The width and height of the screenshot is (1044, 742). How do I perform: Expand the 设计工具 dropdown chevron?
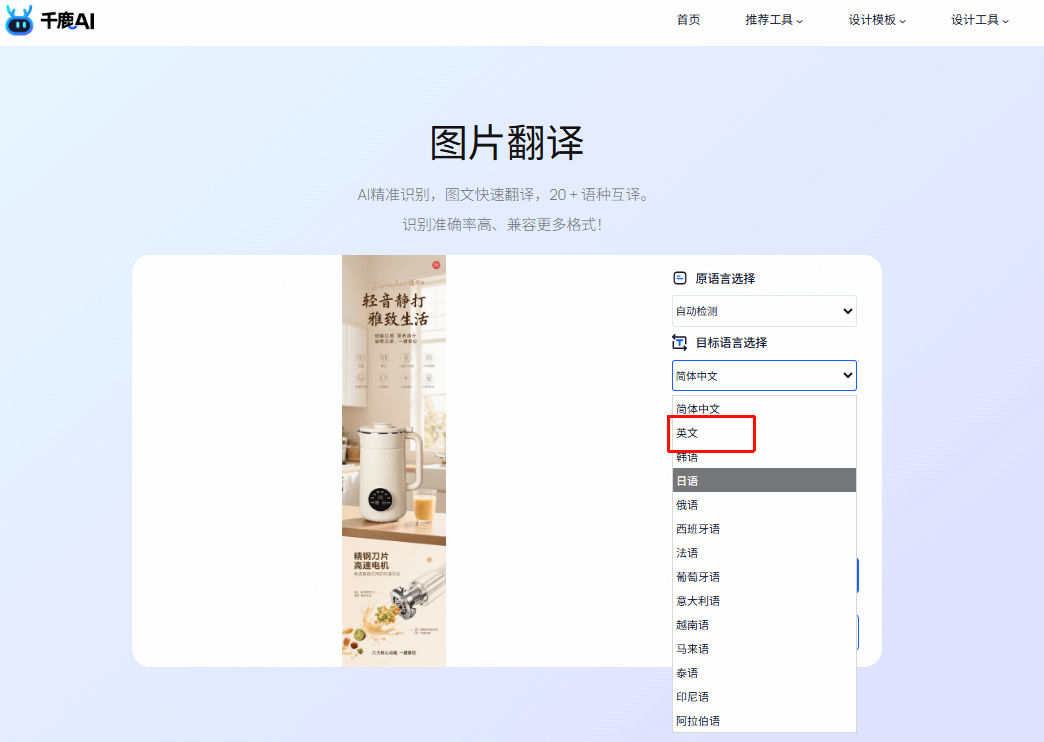click(1005, 20)
